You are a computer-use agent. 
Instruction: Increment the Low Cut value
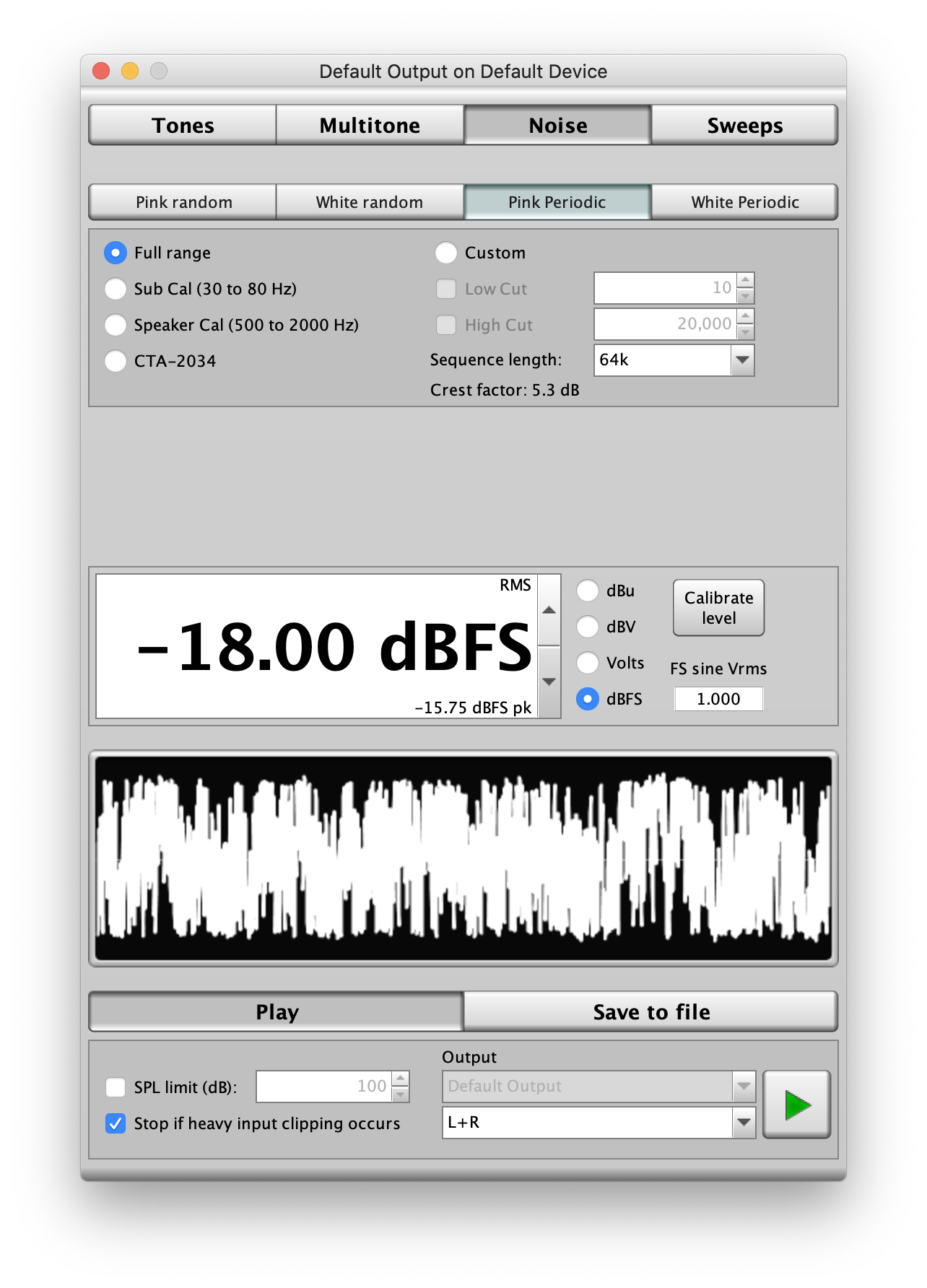[x=746, y=280]
